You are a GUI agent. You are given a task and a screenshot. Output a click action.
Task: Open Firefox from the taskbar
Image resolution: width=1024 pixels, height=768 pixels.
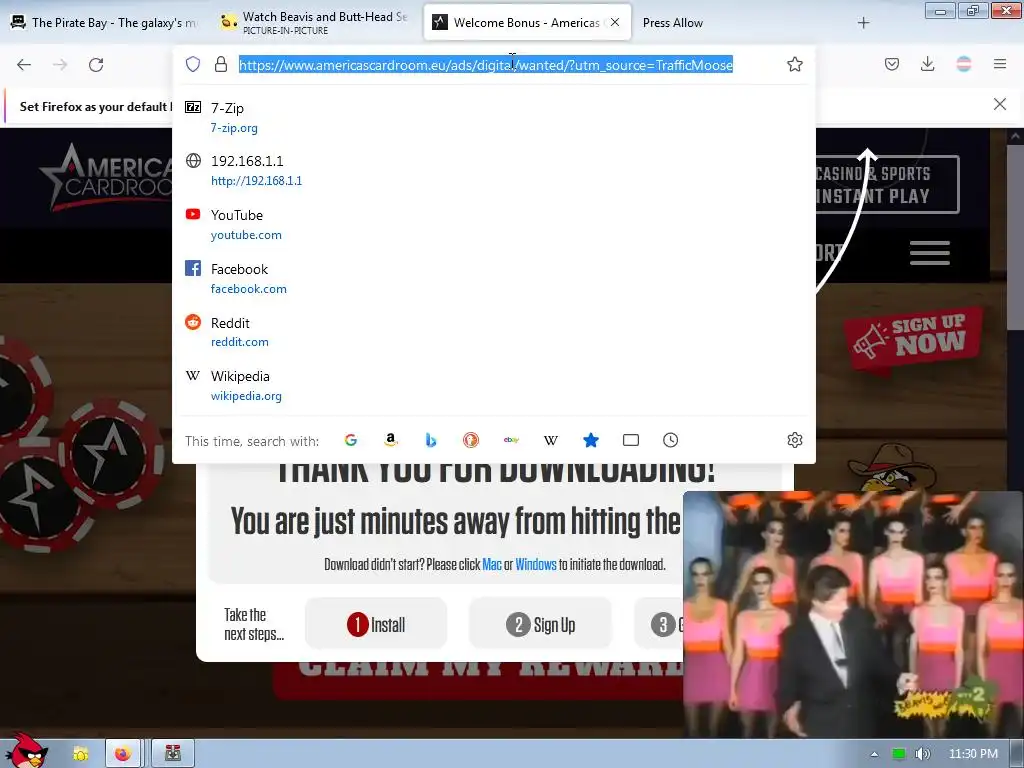[123, 754]
